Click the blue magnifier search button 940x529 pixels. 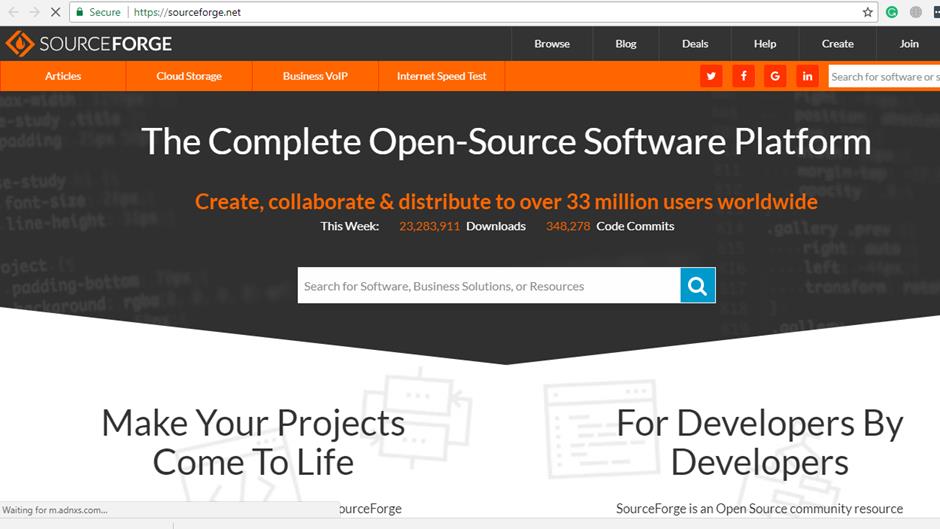click(698, 285)
